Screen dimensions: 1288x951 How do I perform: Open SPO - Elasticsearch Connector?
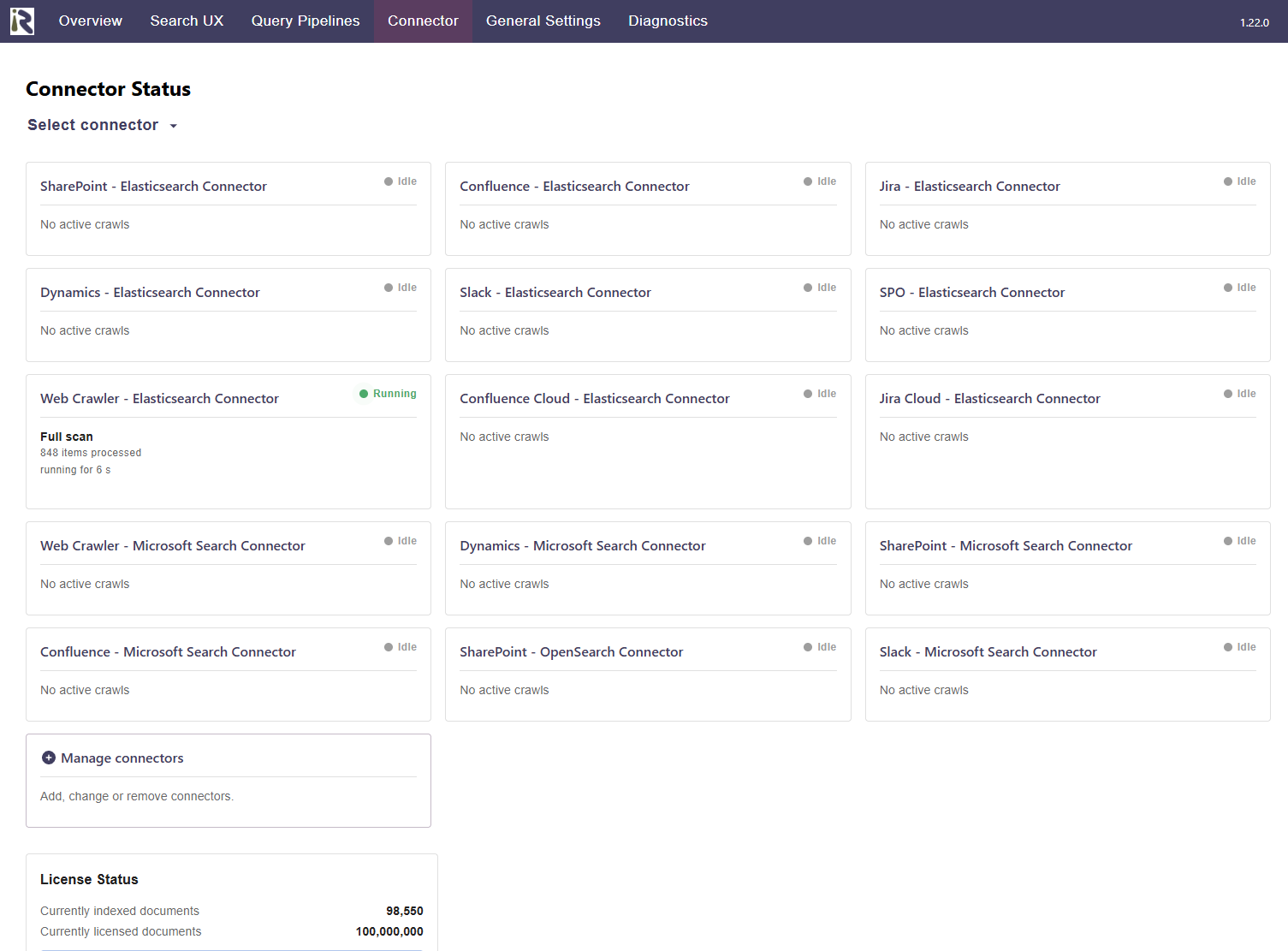click(x=972, y=293)
